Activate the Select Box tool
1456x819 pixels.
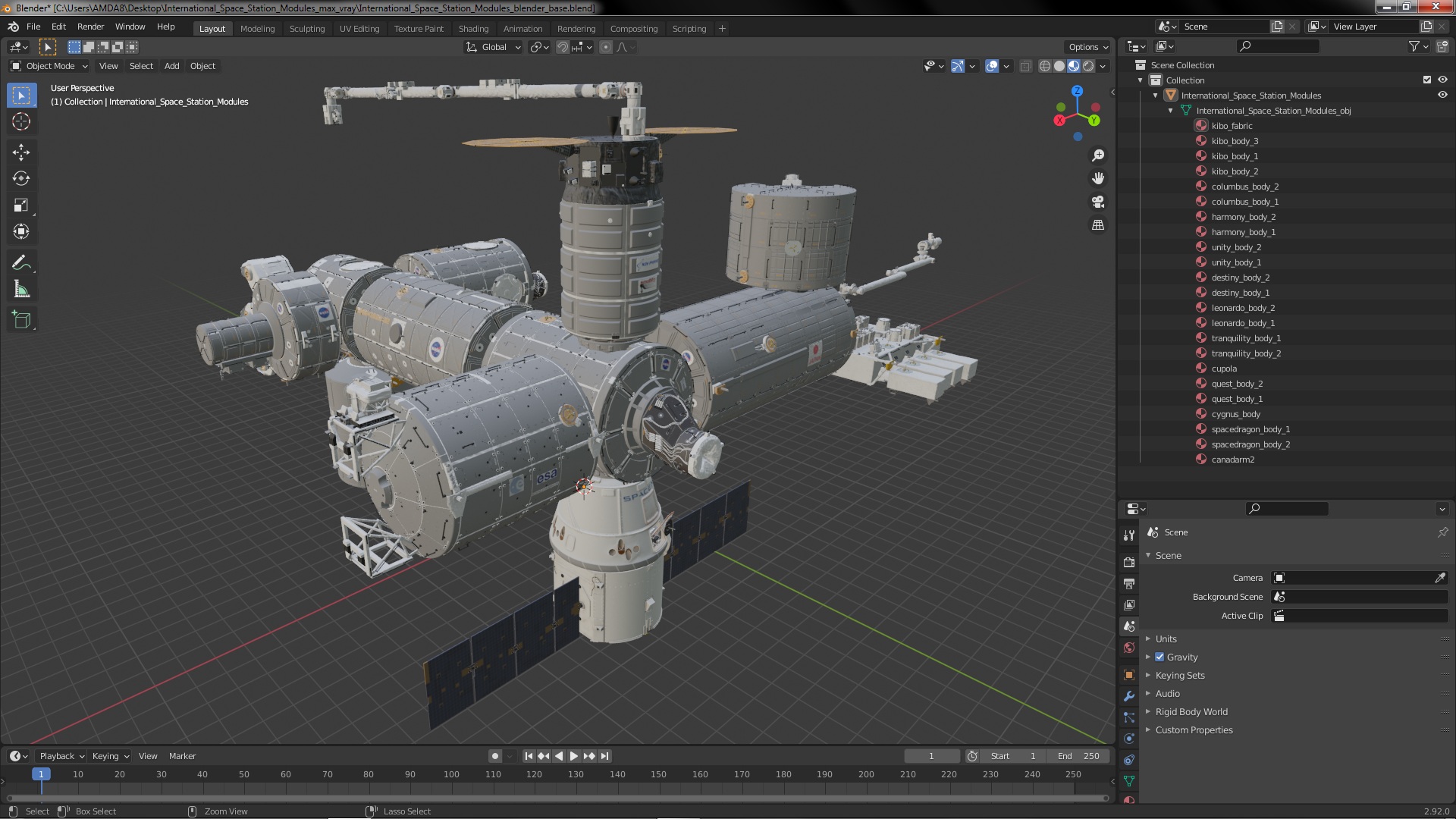21,95
